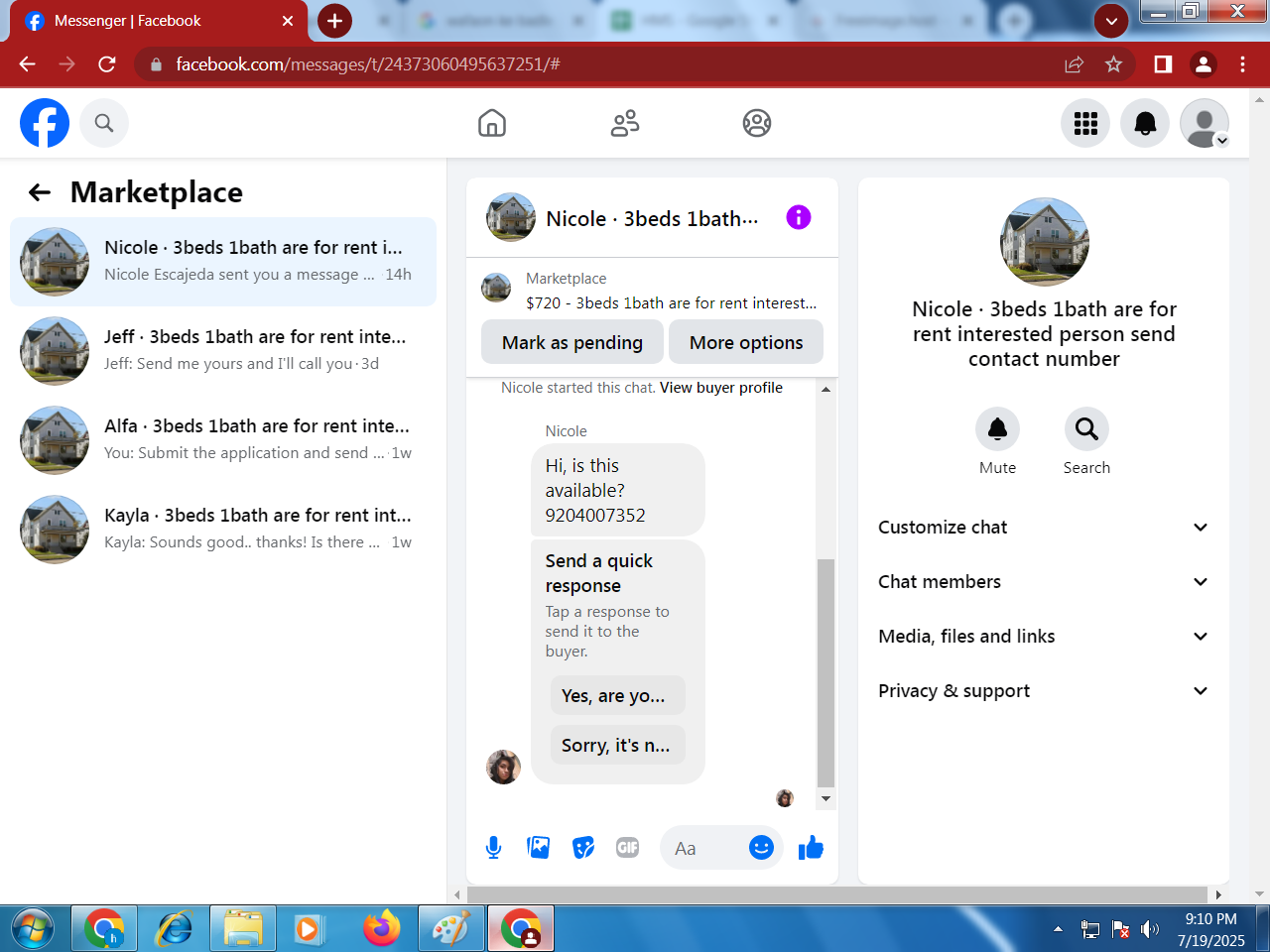The width and height of the screenshot is (1270, 952).
Task: Bookmark this page star icon
Action: 1113,64
